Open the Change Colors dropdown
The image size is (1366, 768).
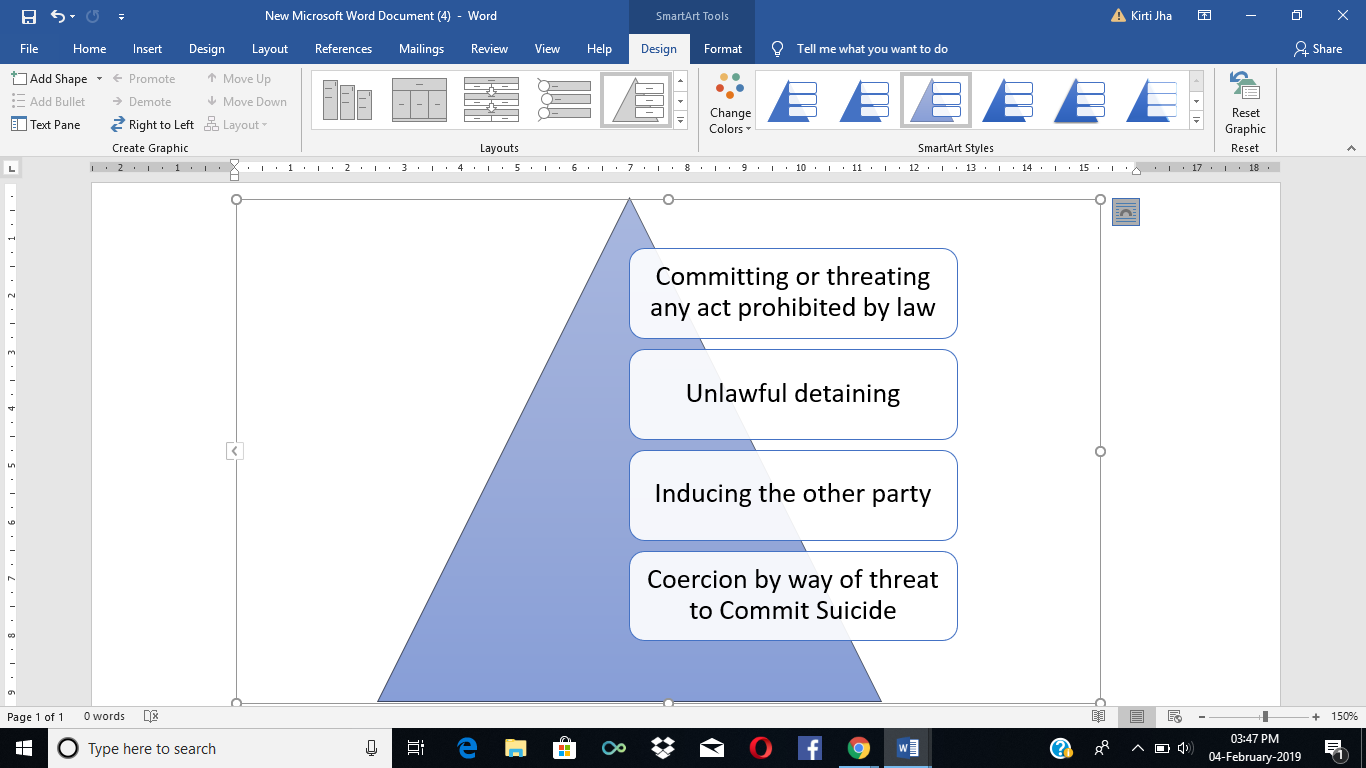pyautogui.click(x=730, y=104)
